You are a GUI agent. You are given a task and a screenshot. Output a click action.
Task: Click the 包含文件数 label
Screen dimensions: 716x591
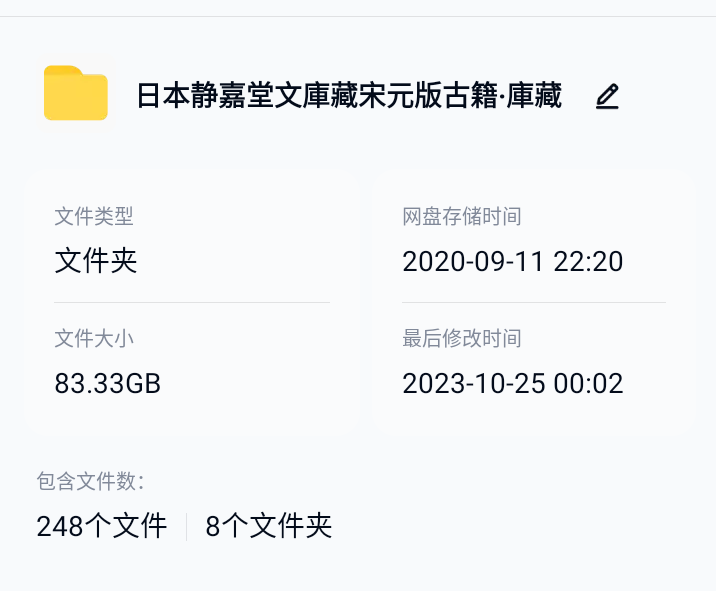click(x=91, y=482)
